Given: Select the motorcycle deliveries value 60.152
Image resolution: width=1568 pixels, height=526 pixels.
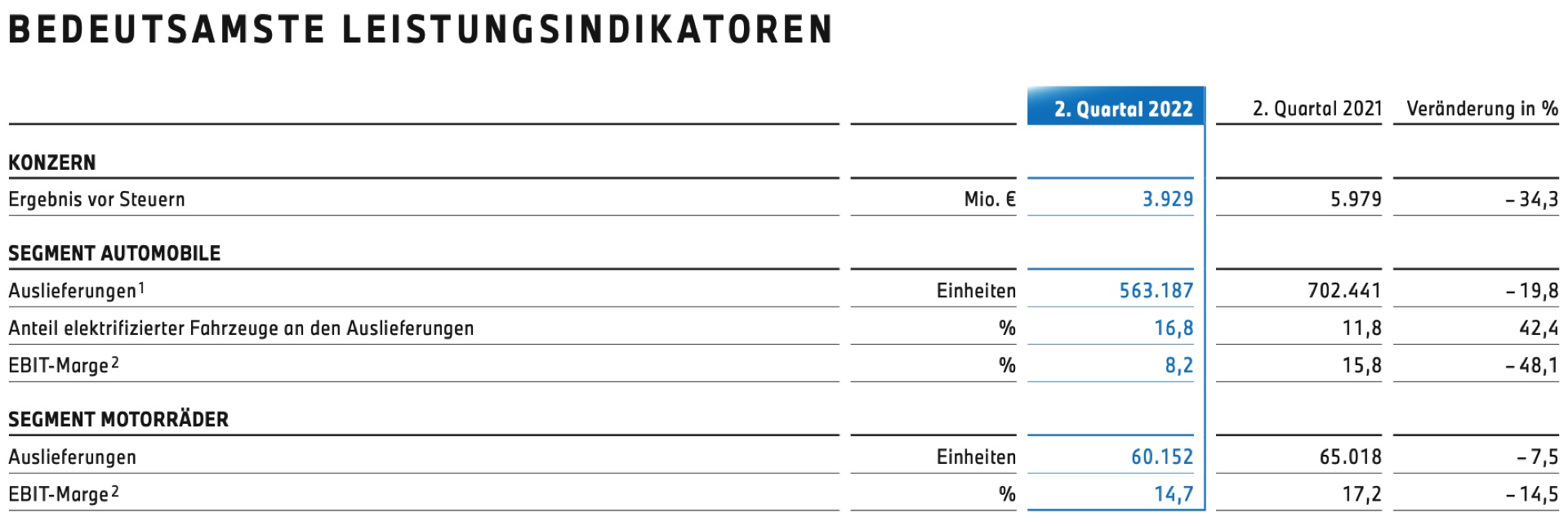Looking at the screenshot, I should click(1161, 457).
